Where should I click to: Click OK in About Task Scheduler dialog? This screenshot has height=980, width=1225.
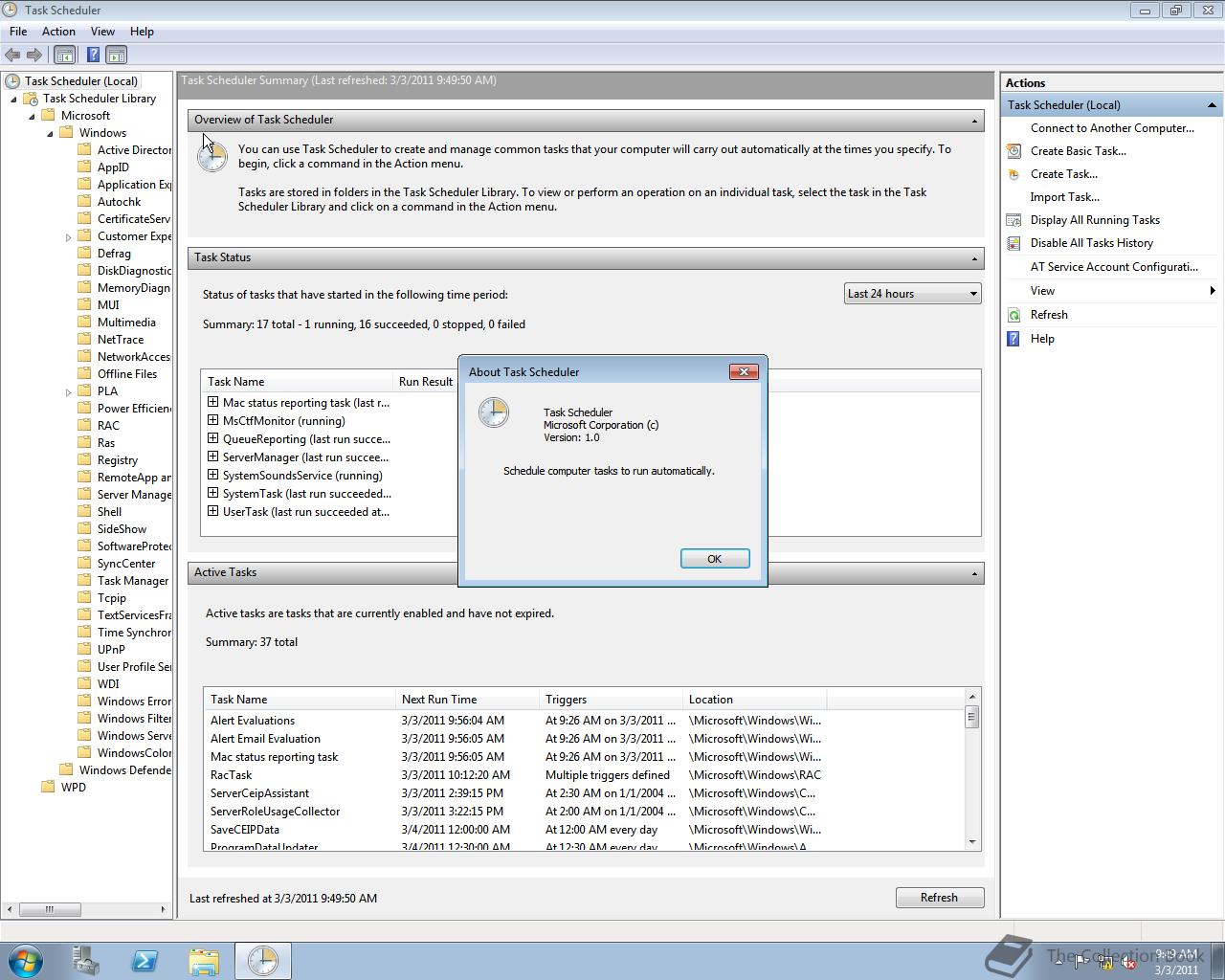click(714, 559)
